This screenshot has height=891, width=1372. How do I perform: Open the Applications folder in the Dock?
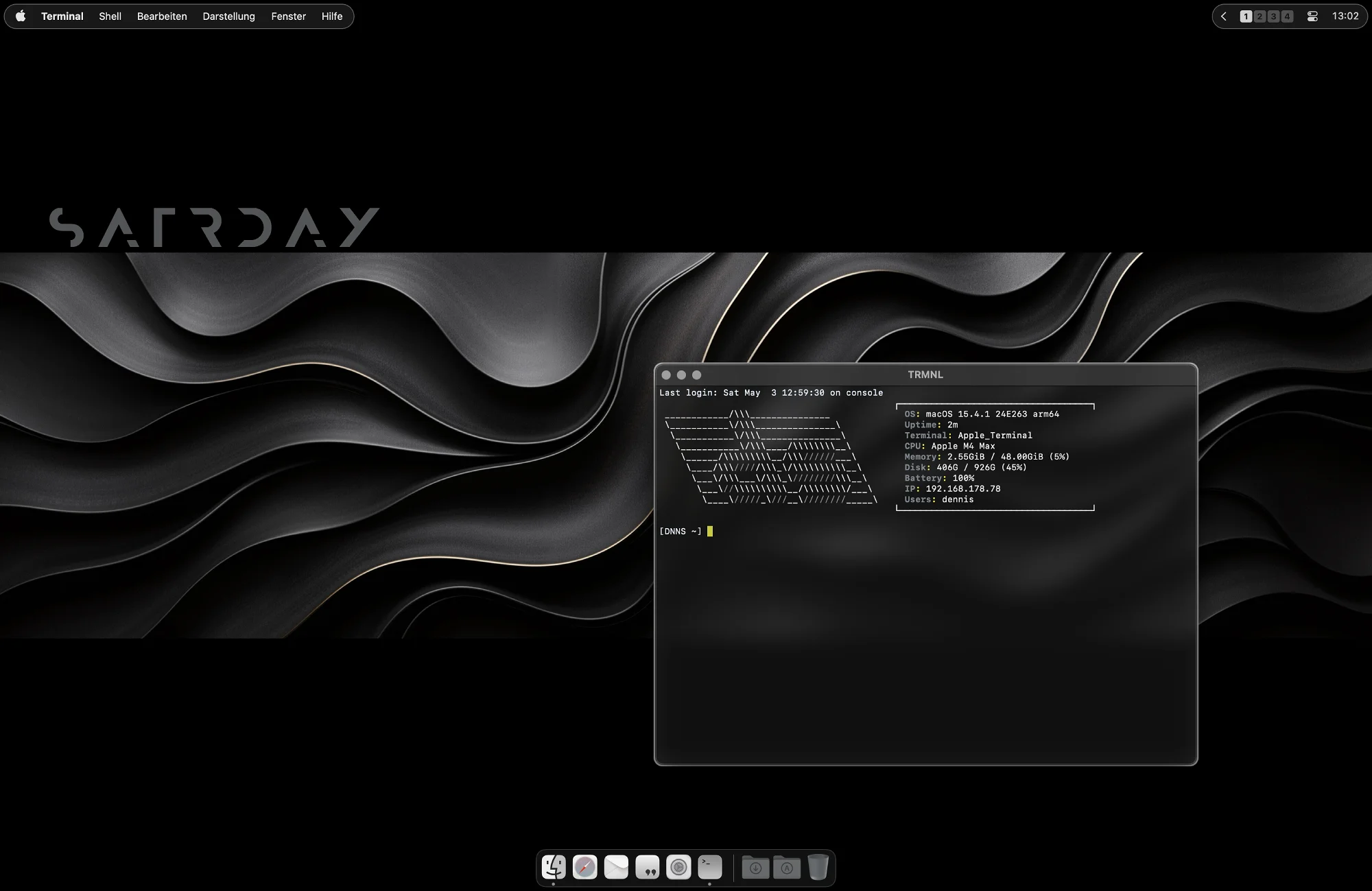tap(787, 867)
